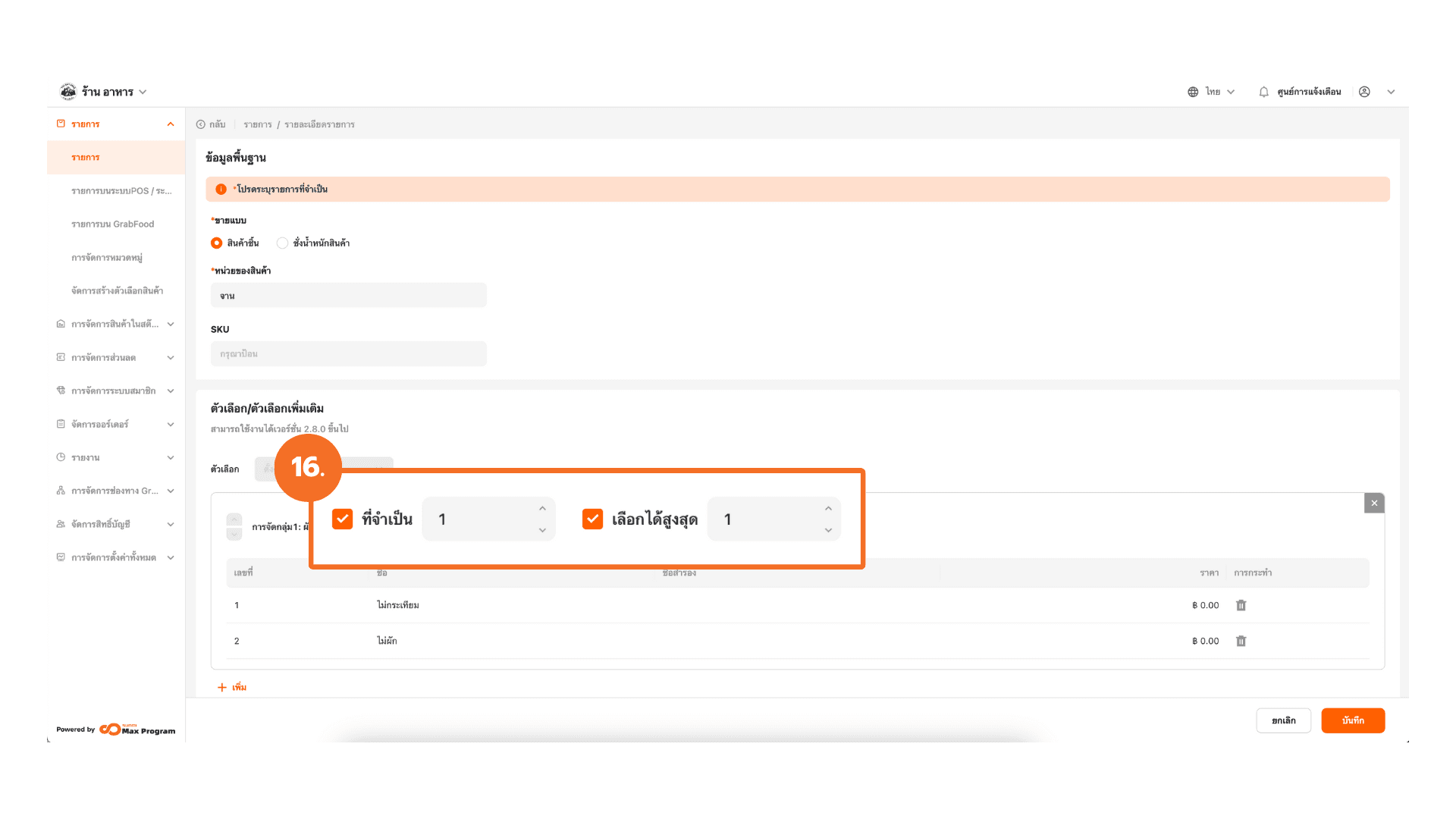Expand the จัดการออร์เดอร์ sidebar section
The width and height of the screenshot is (1456, 819).
pos(170,424)
